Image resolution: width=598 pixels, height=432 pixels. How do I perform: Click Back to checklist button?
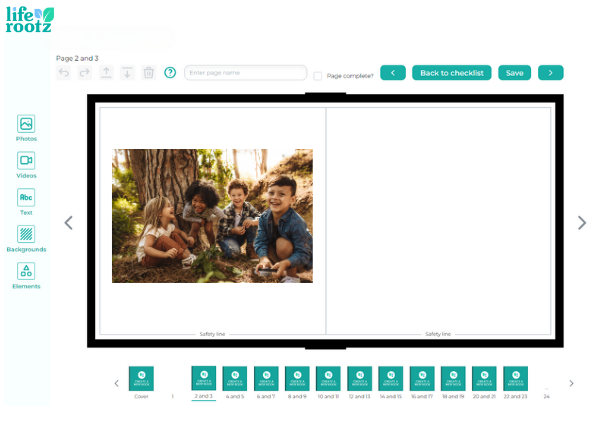click(452, 73)
